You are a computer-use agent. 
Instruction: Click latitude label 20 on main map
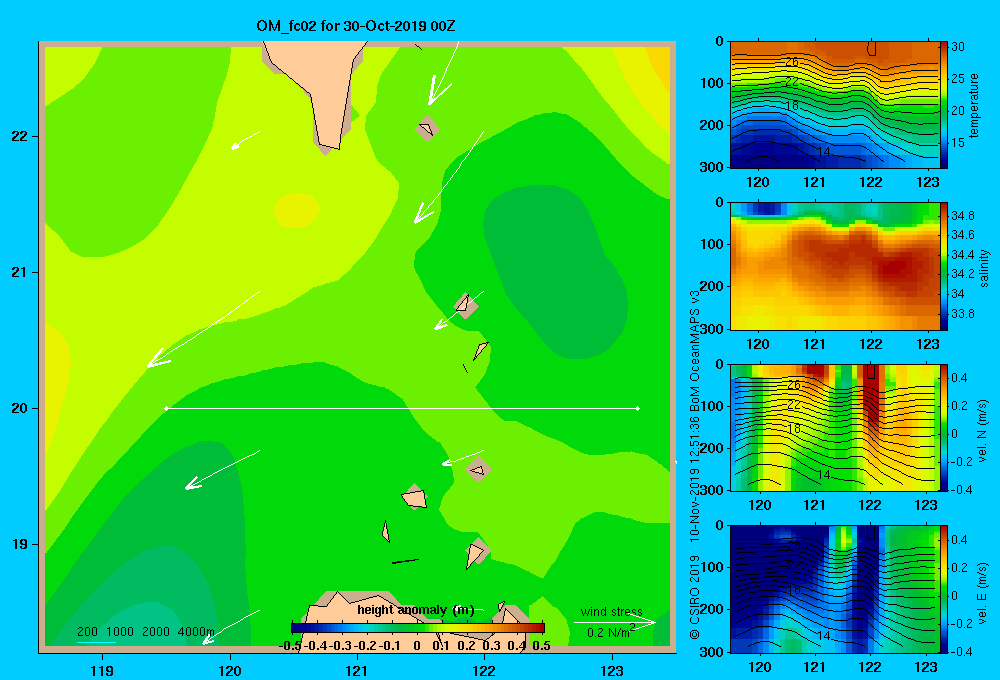(20, 408)
